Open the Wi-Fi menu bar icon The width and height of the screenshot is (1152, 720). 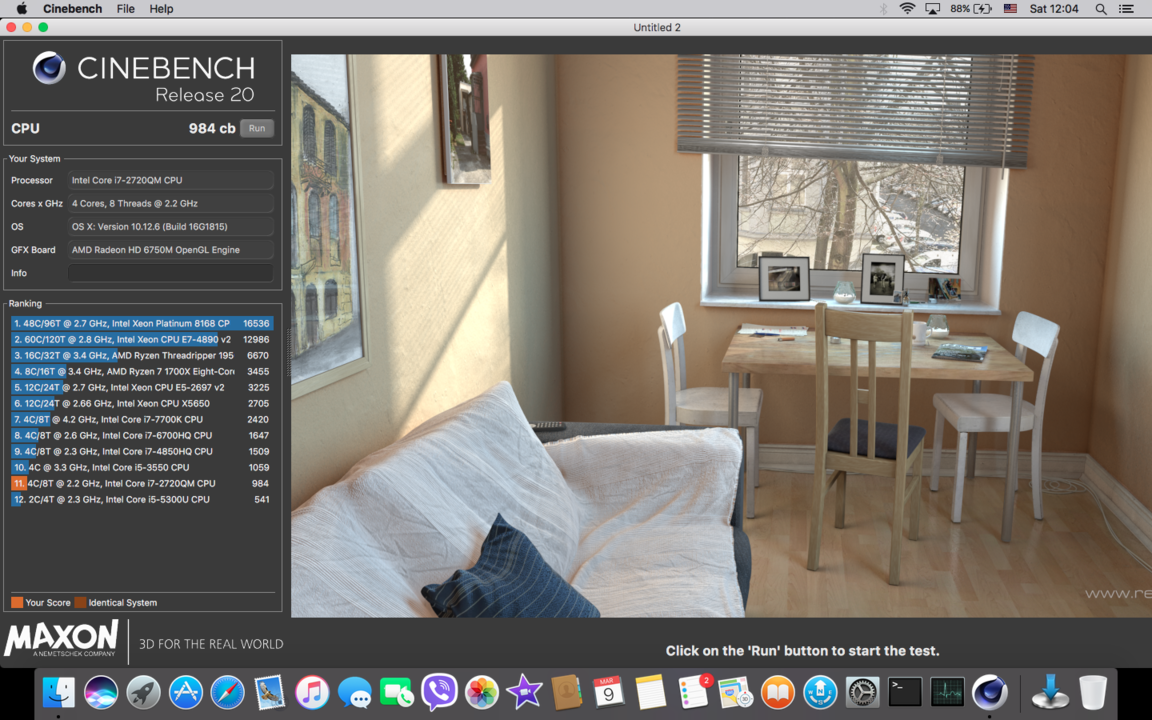(x=907, y=9)
